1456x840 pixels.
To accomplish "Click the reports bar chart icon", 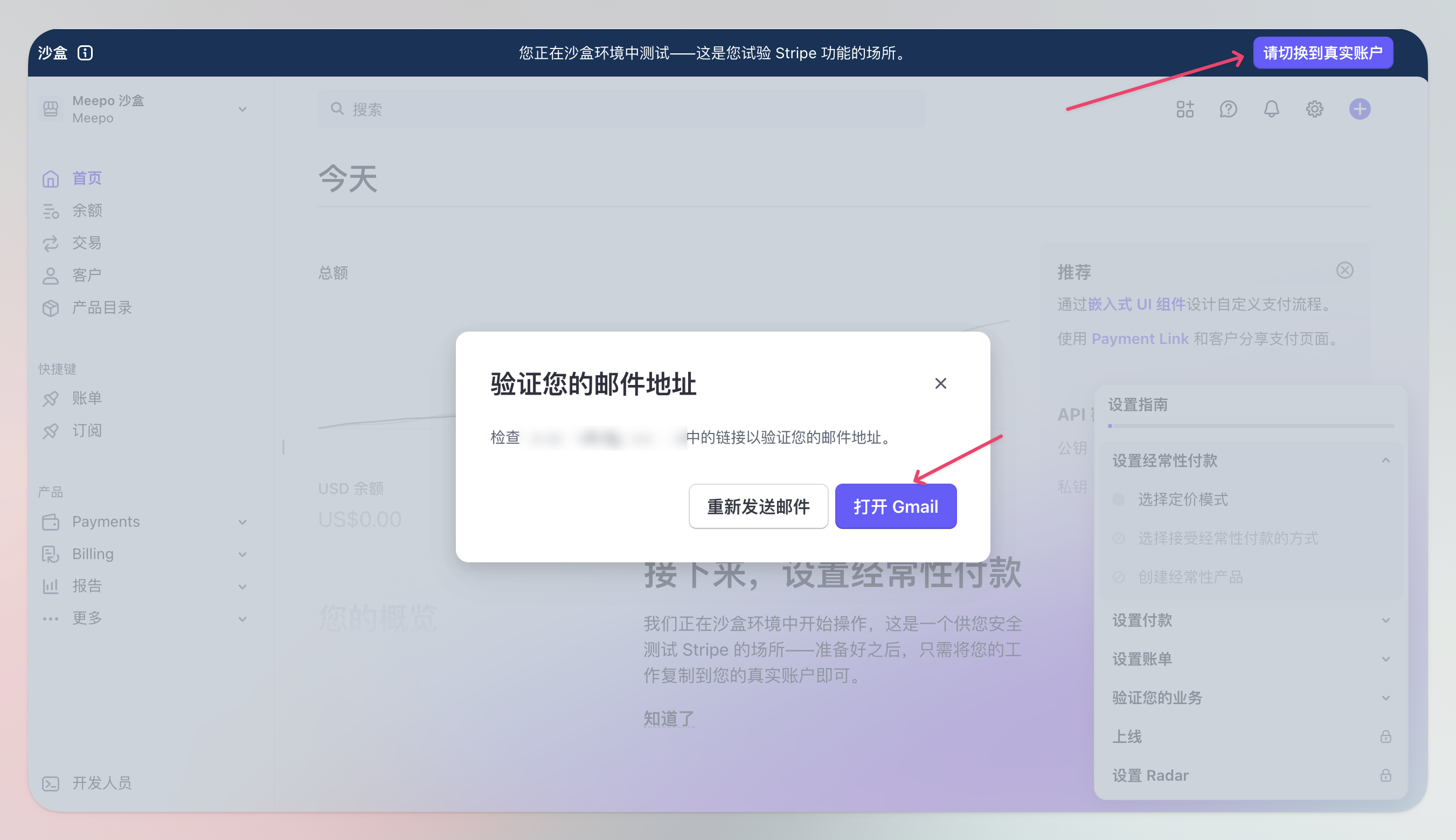I will click(x=51, y=587).
